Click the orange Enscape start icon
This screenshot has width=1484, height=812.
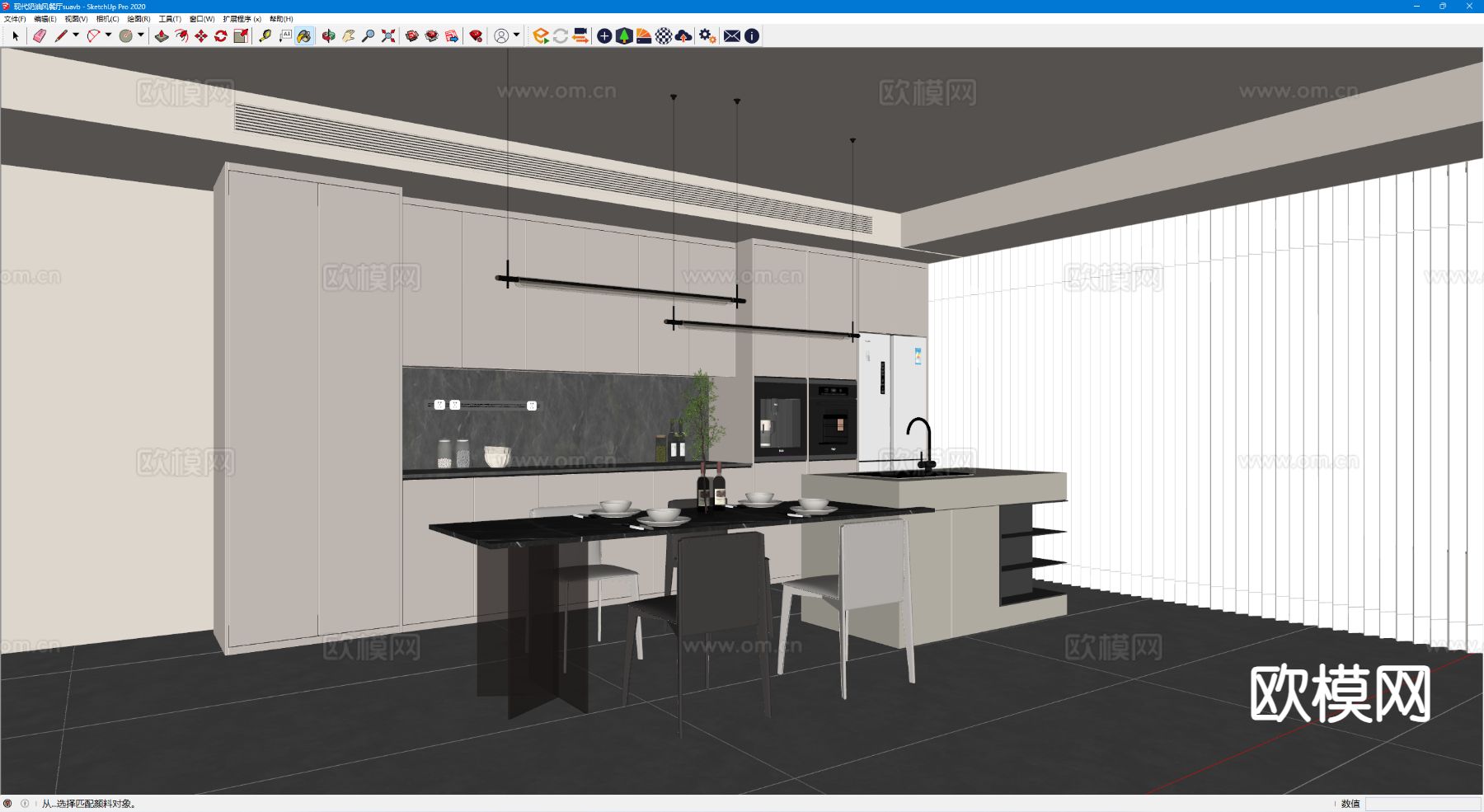tap(541, 36)
